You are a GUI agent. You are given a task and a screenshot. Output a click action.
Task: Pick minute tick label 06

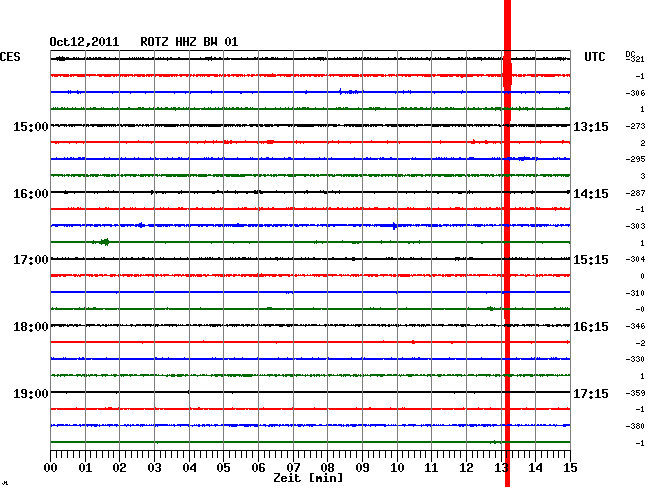tap(258, 468)
